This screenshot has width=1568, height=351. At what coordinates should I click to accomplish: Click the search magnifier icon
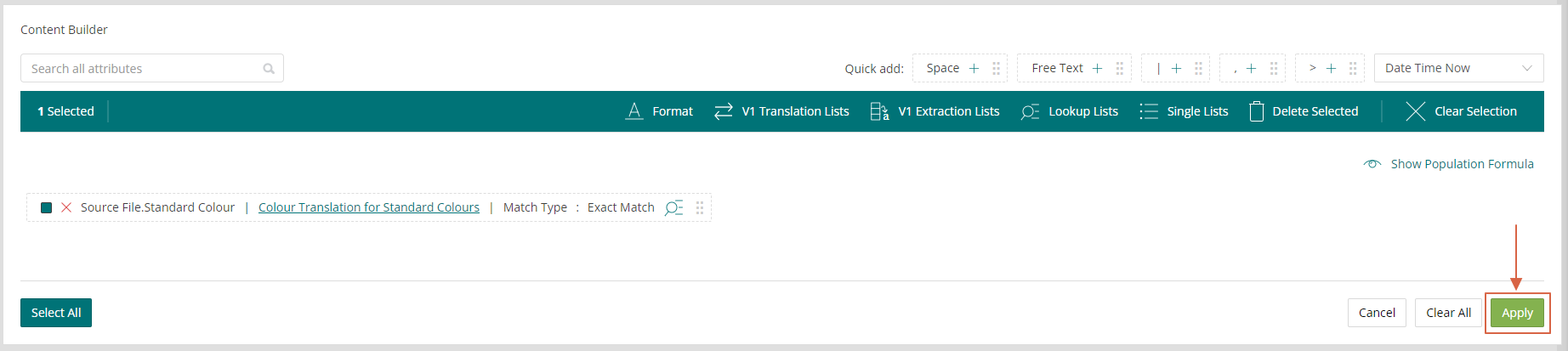269,69
